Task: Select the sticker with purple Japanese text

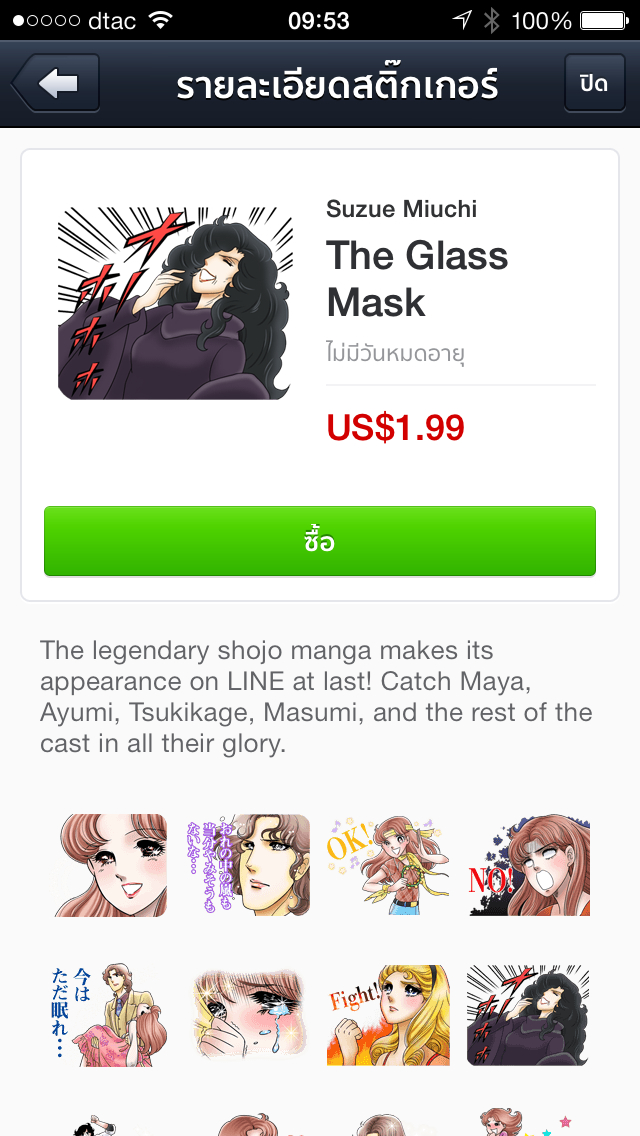Action: click(249, 865)
